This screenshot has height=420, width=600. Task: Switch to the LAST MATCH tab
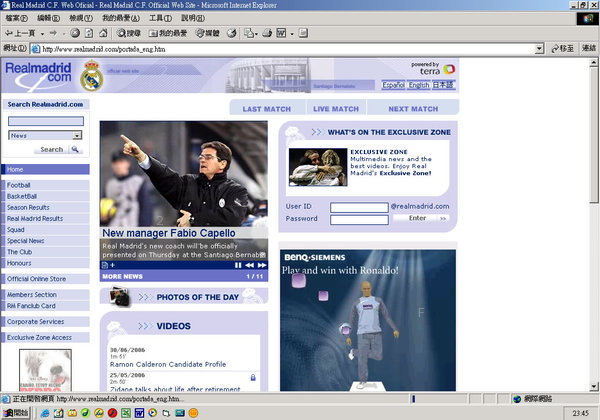click(267, 109)
